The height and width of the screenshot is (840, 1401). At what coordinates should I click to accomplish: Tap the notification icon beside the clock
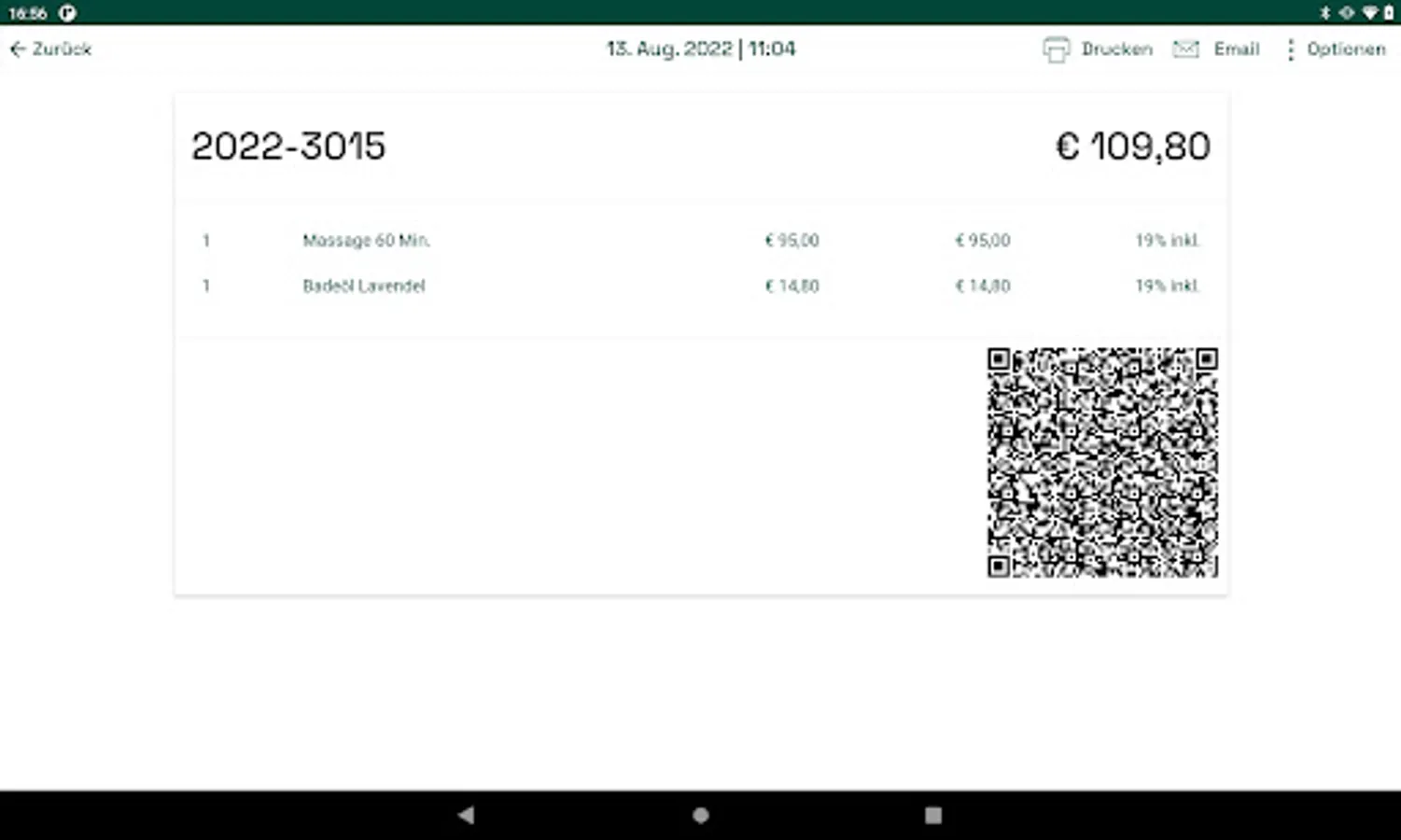[x=67, y=13]
